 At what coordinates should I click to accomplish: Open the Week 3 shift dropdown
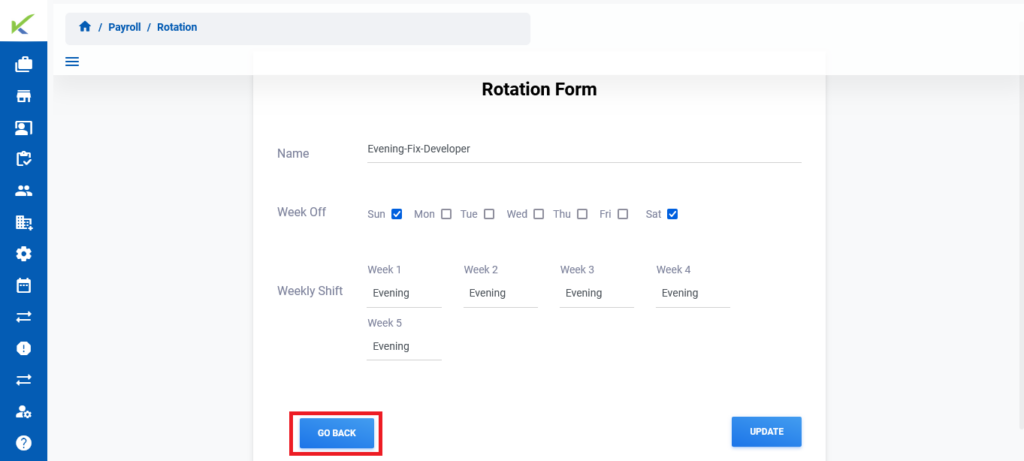tap(597, 293)
